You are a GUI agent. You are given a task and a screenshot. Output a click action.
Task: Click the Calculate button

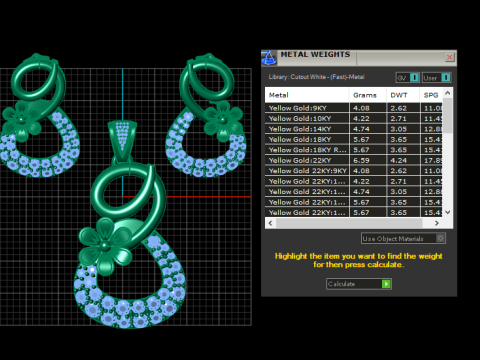click(x=359, y=284)
